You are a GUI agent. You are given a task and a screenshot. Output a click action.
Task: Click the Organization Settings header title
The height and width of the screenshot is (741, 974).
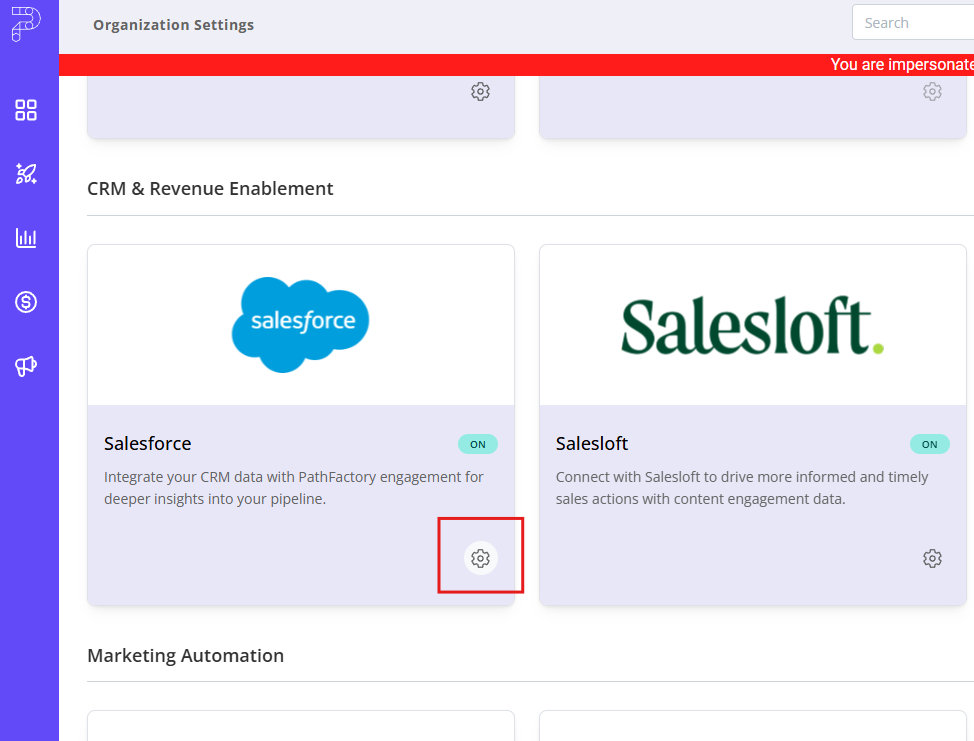[x=173, y=25]
